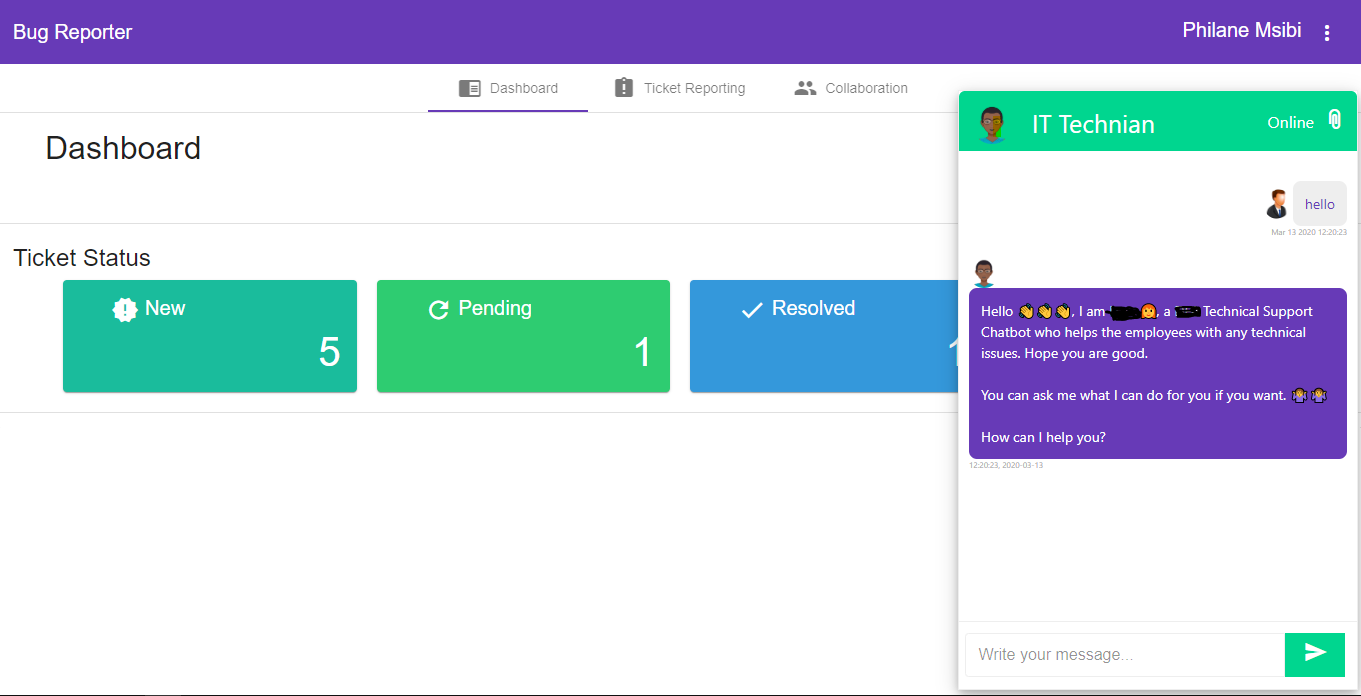
Task: Click the people icon next to Collaboration
Action: tap(805, 87)
